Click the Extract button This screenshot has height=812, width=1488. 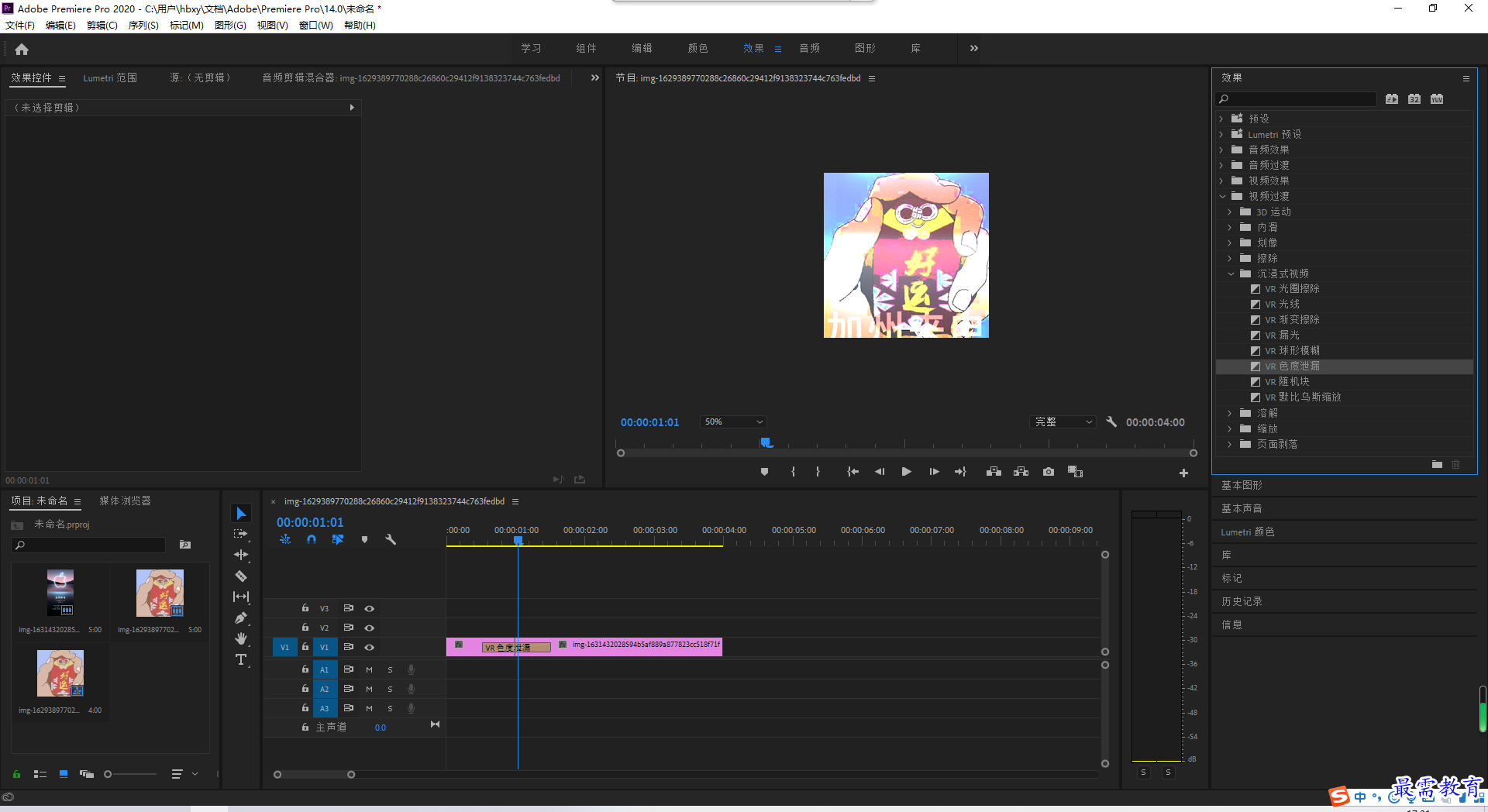(1021, 472)
